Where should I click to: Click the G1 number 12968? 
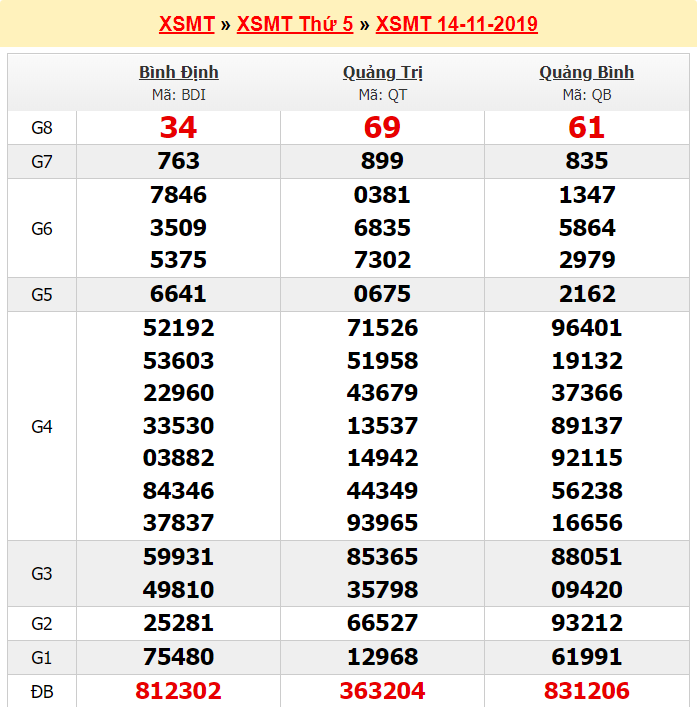382,657
